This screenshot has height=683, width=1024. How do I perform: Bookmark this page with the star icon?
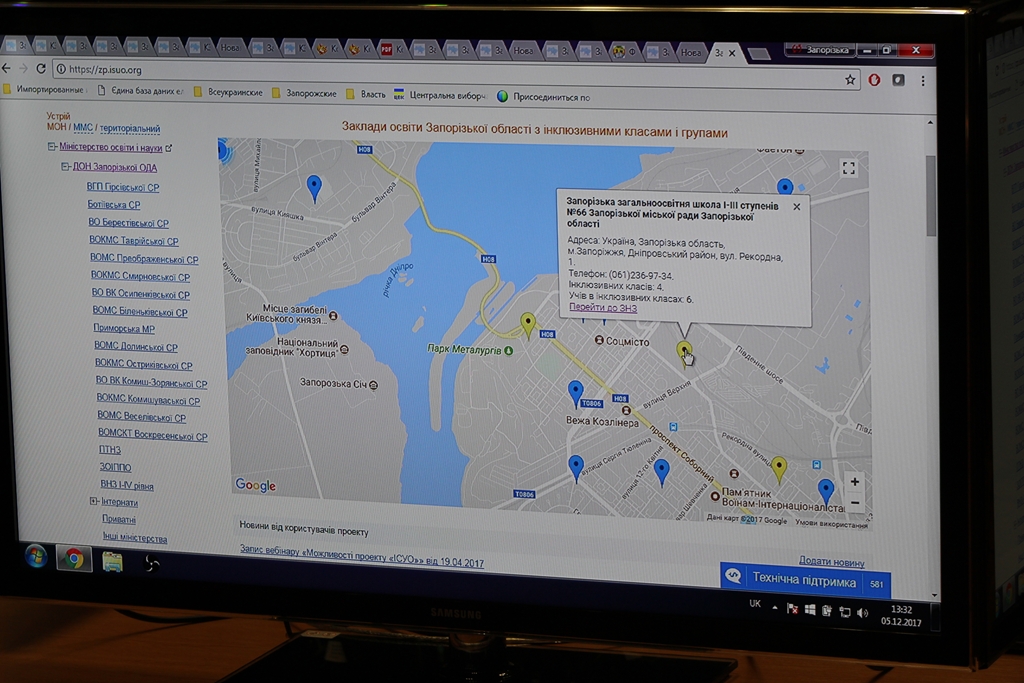click(850, 80)
